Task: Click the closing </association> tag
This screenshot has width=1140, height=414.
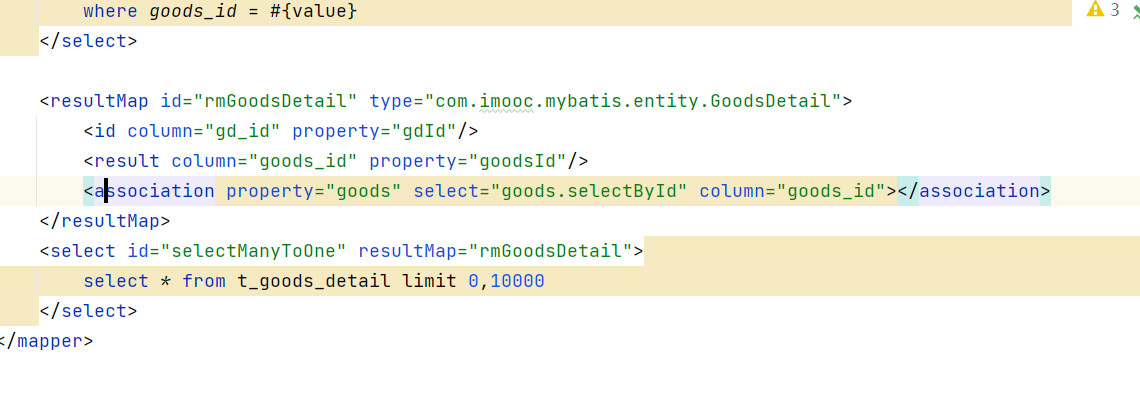Action: pyautogui.click(x=974, y=191)
